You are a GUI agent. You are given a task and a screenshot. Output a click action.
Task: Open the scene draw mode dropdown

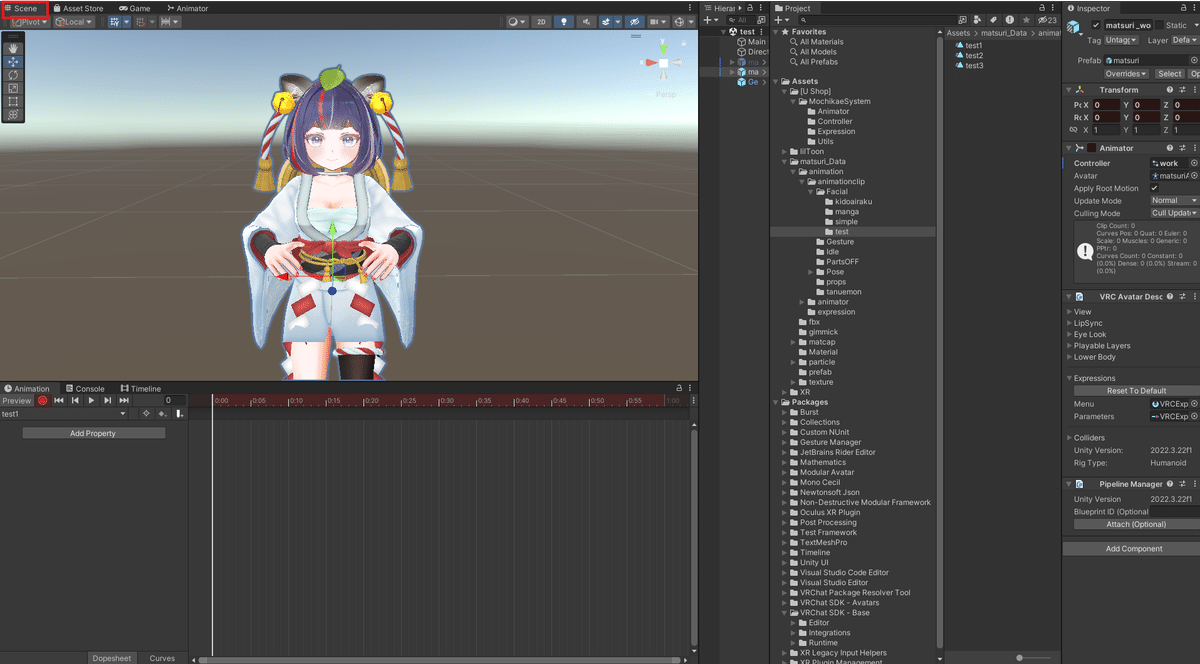pos(516,21)
